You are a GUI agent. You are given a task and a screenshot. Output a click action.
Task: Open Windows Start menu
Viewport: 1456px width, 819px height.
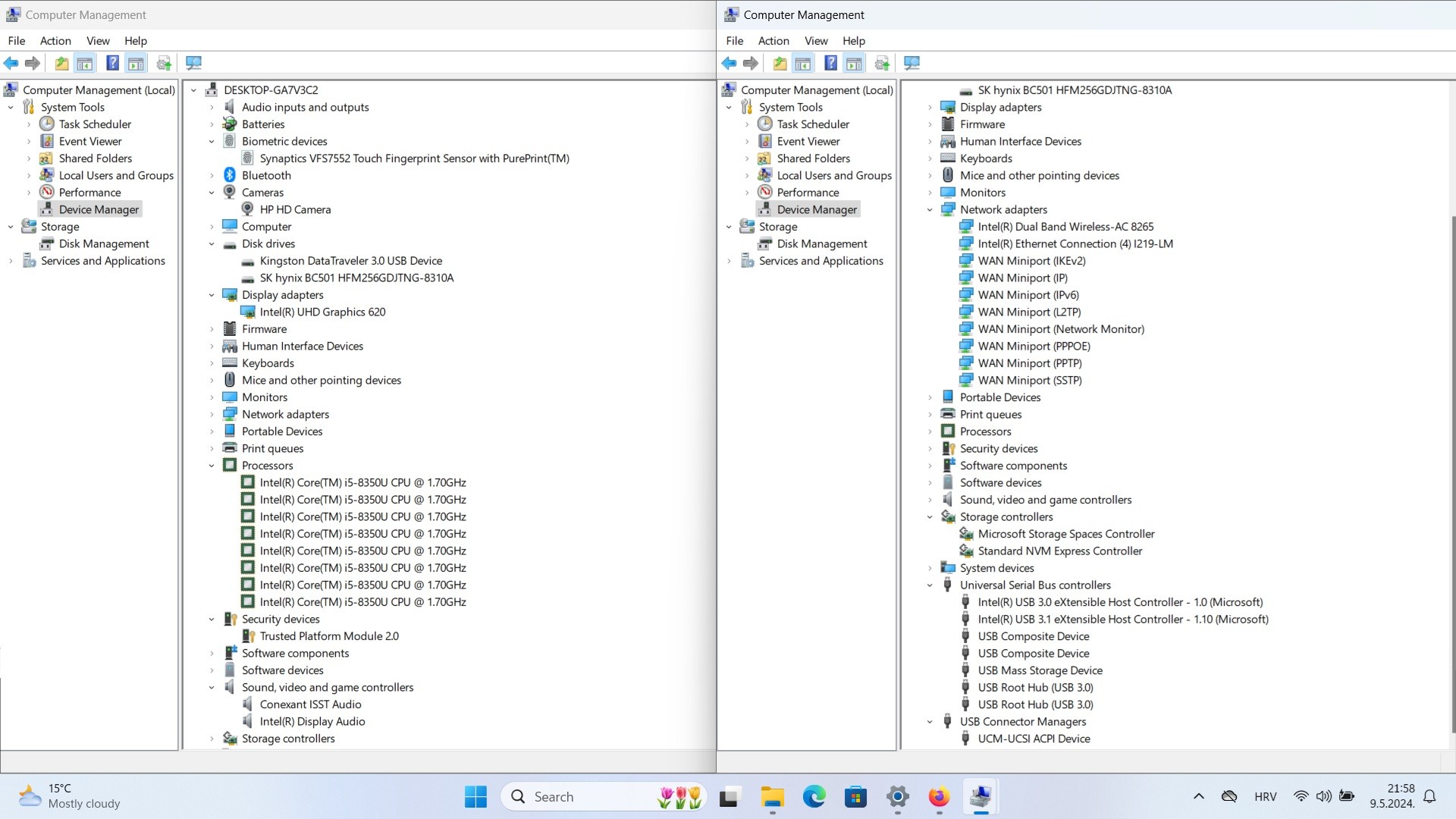coord(475,797)
